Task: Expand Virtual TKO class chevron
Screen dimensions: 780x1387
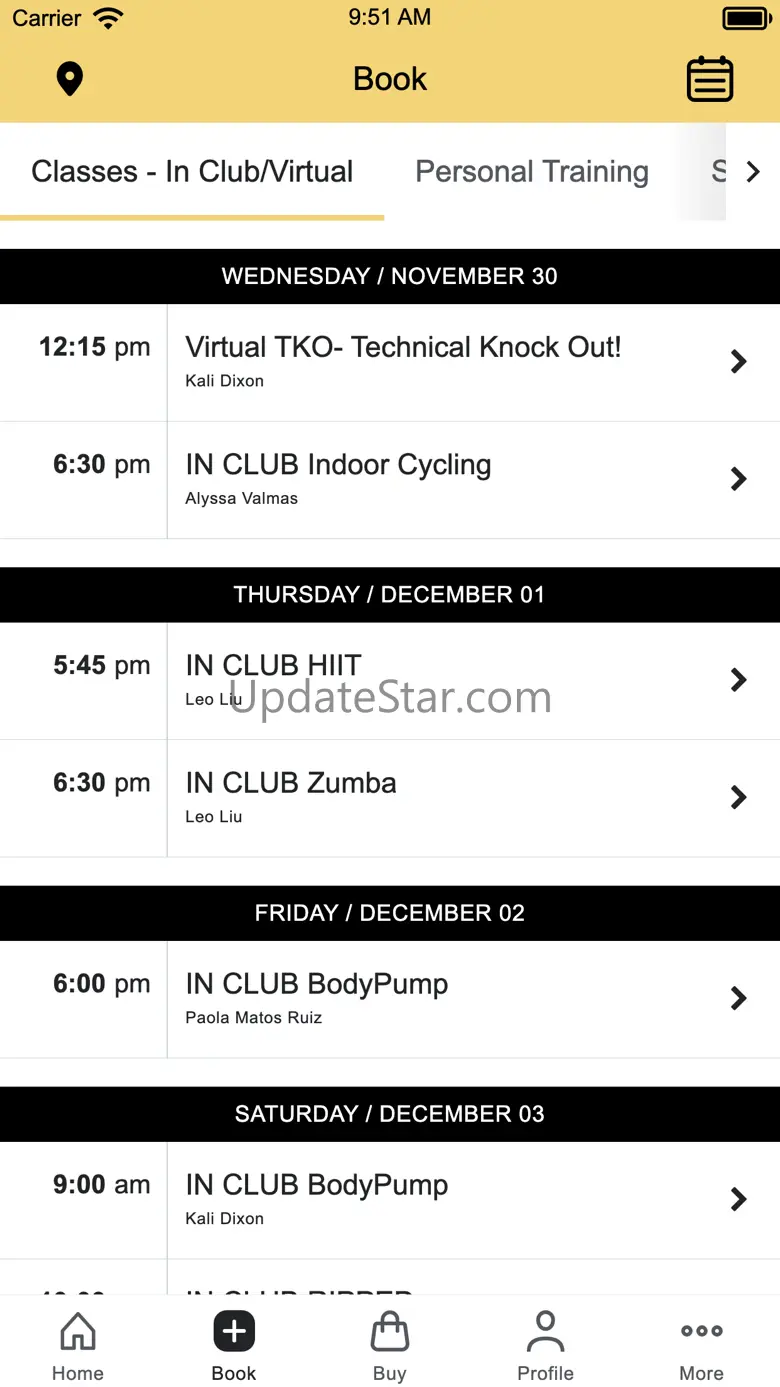Action: click(739, 361)
